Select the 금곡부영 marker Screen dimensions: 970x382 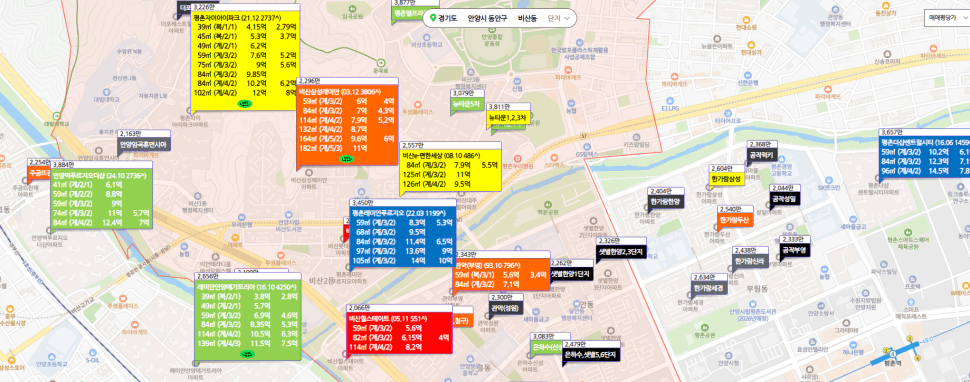point(794,250)
